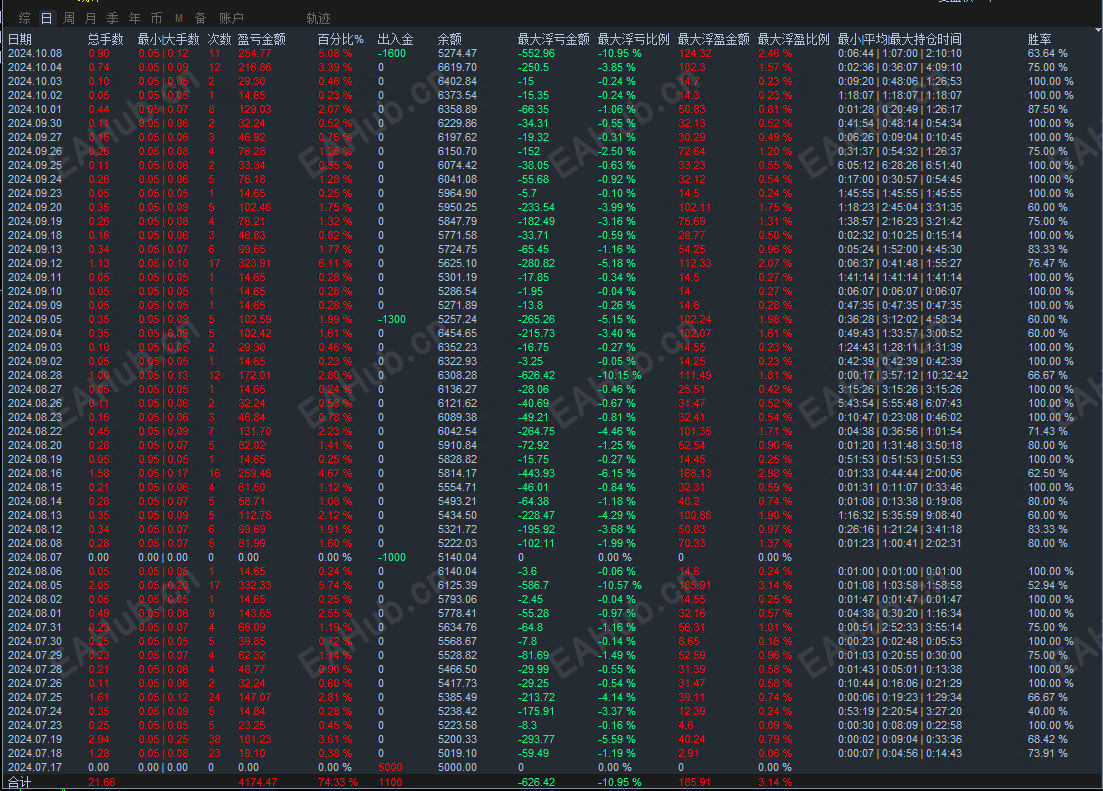Select the 2024.08.28 date row
Image resolution: width=1103 pixels, height=791 pixels.
(x=35, y=376)
